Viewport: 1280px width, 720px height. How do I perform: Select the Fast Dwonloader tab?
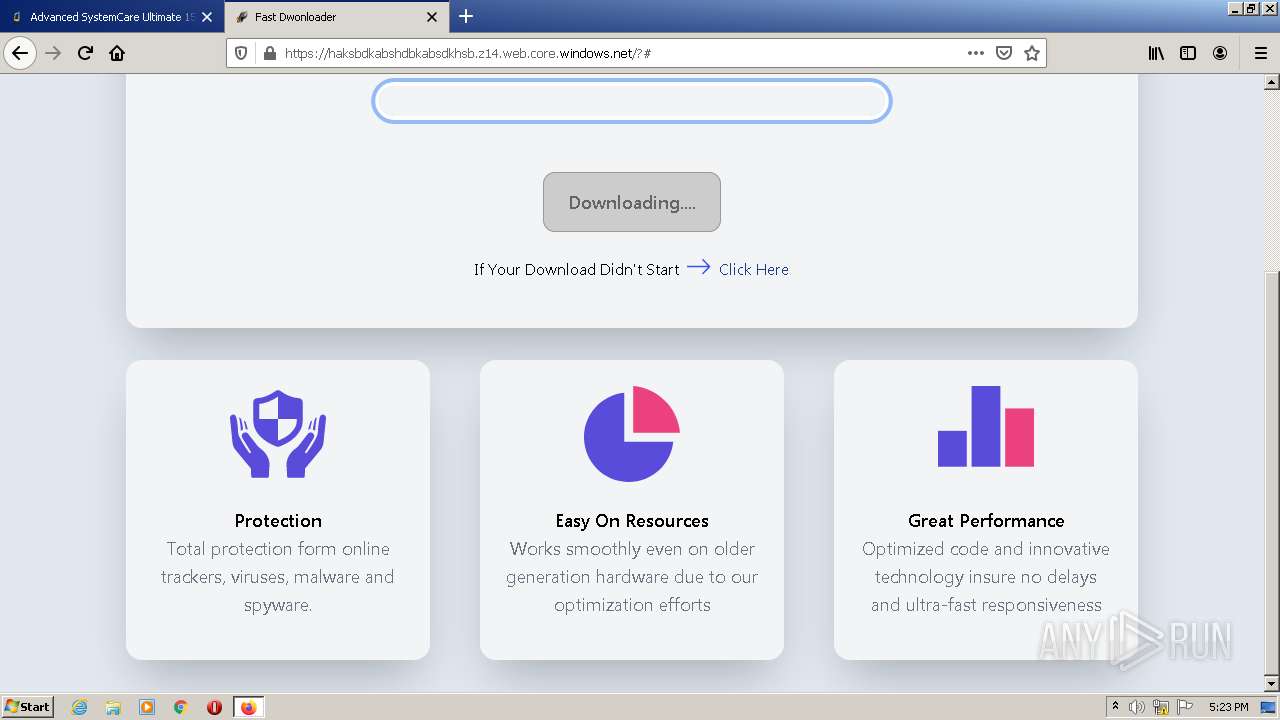tap(337, 17)
